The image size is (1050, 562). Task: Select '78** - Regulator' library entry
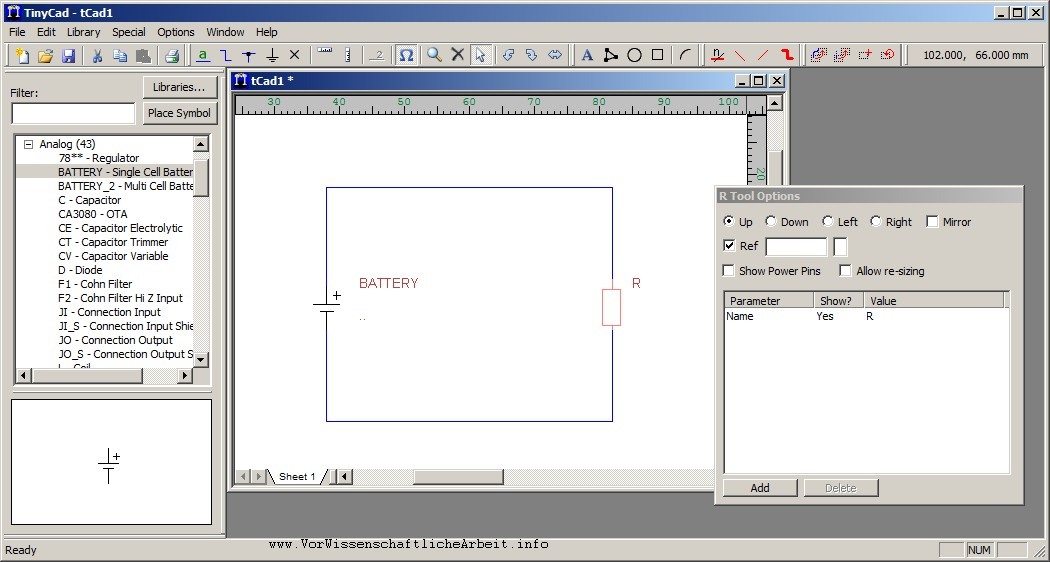98,158
